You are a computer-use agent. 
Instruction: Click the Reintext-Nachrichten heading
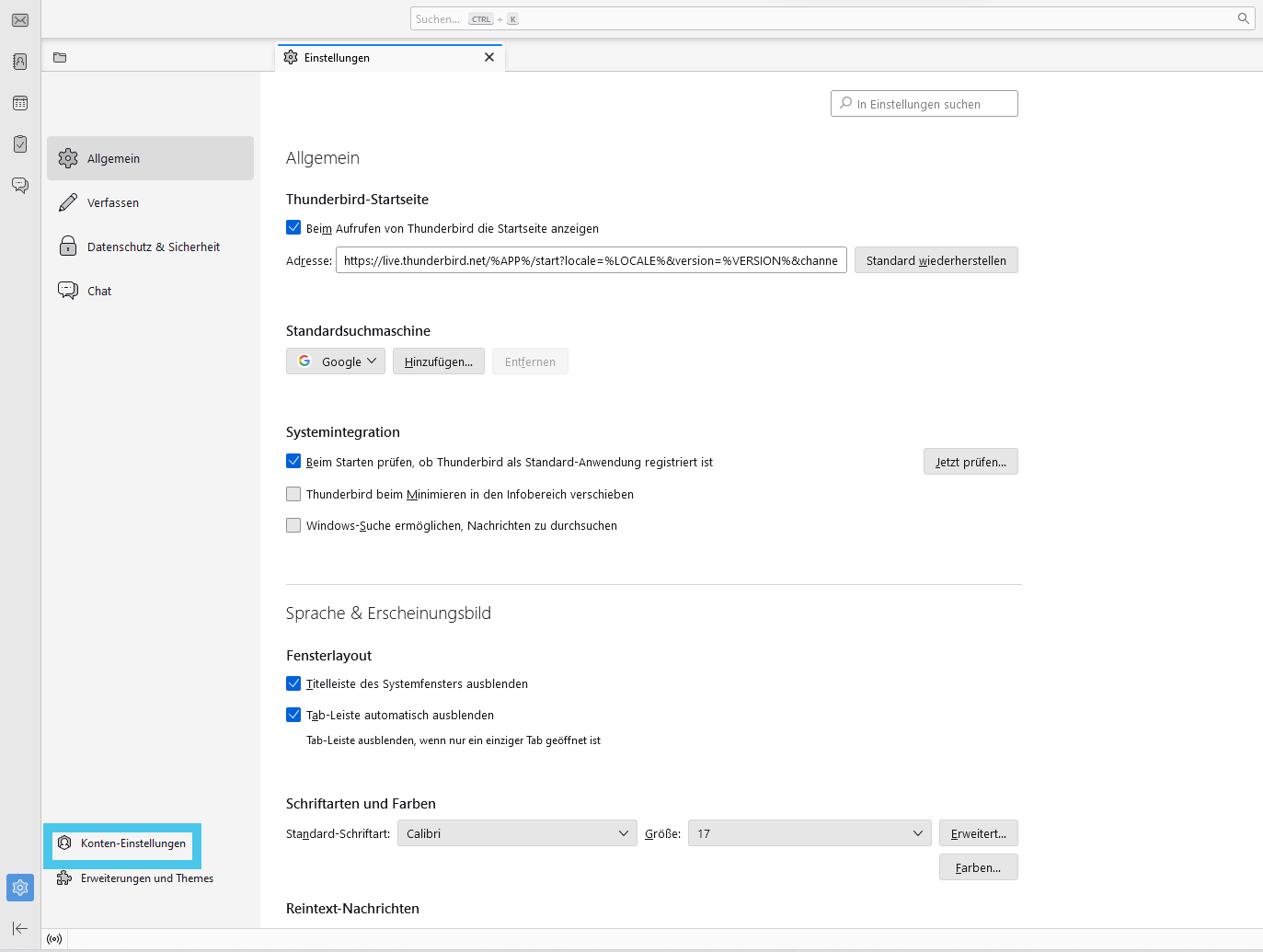(x=352, y=909)
